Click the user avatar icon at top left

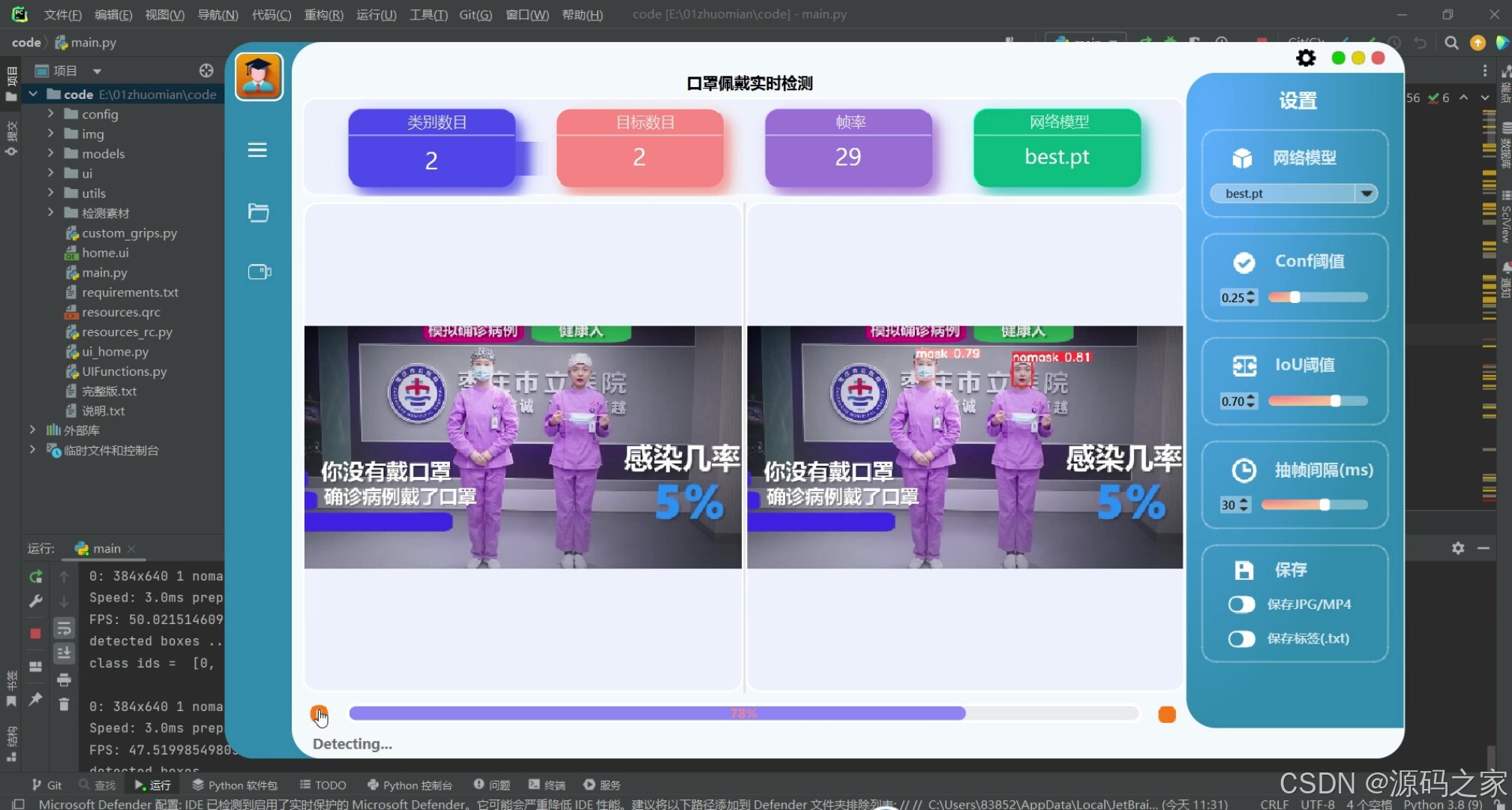259,76
